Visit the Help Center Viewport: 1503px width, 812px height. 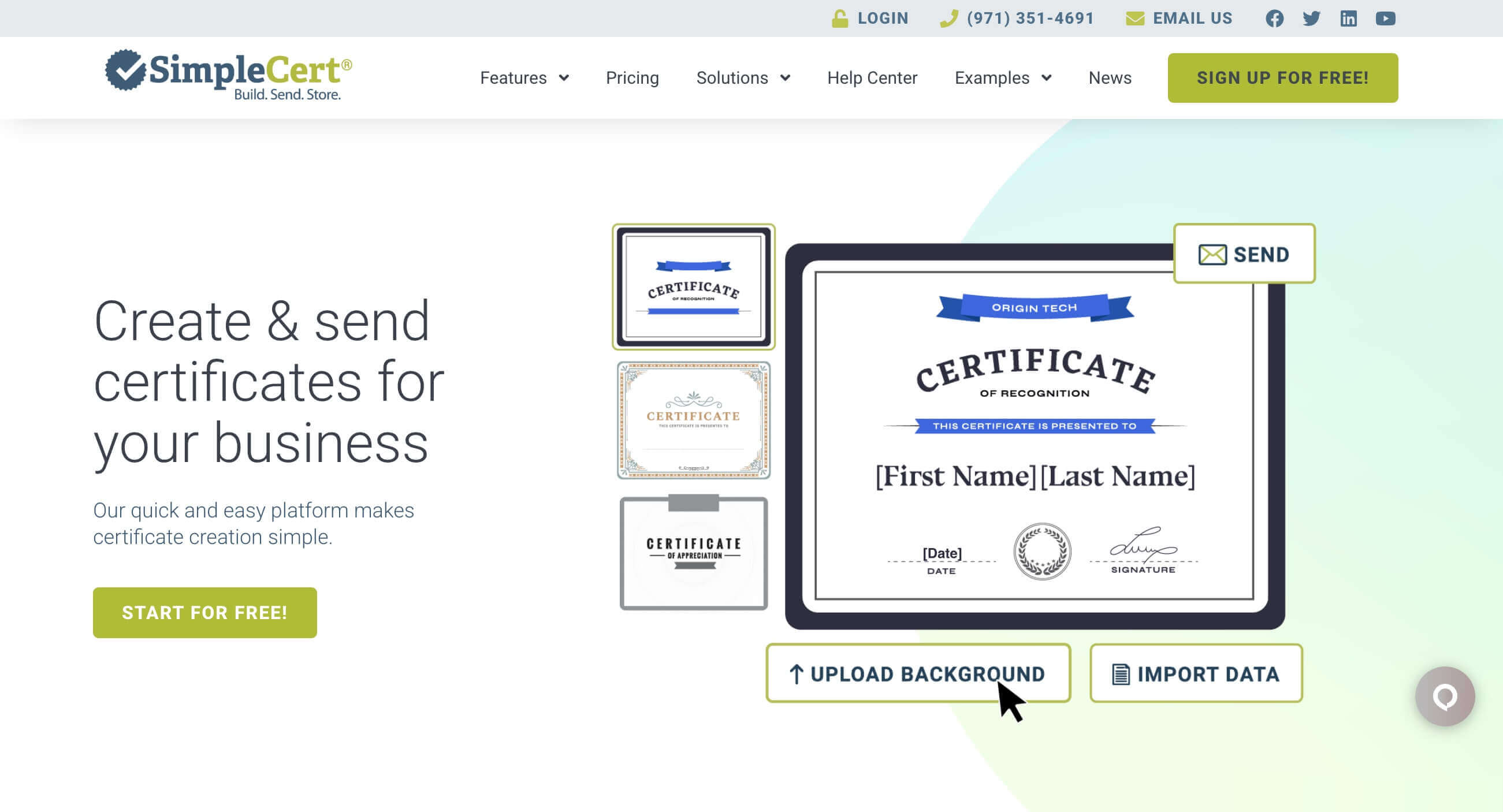coord(872,77)
